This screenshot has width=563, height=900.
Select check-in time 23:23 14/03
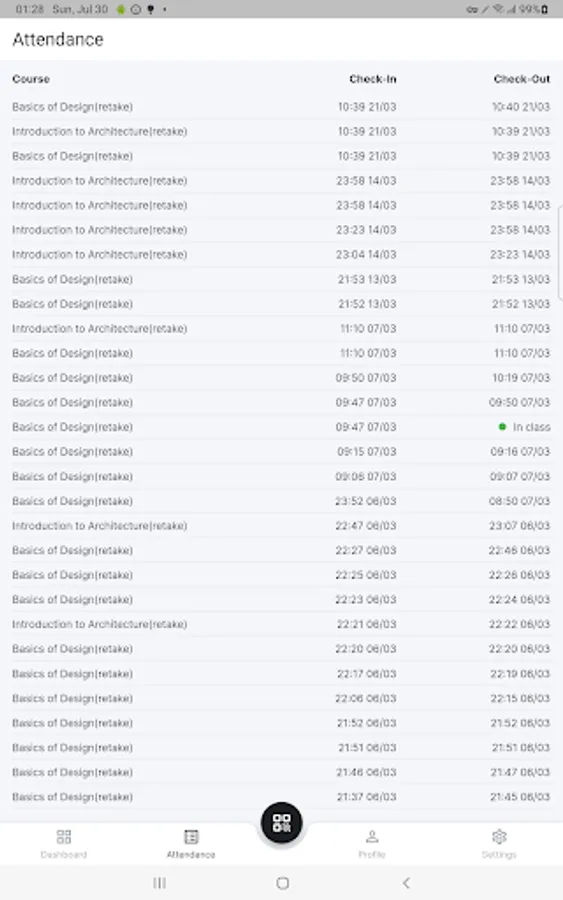click(x=366, y=230)
